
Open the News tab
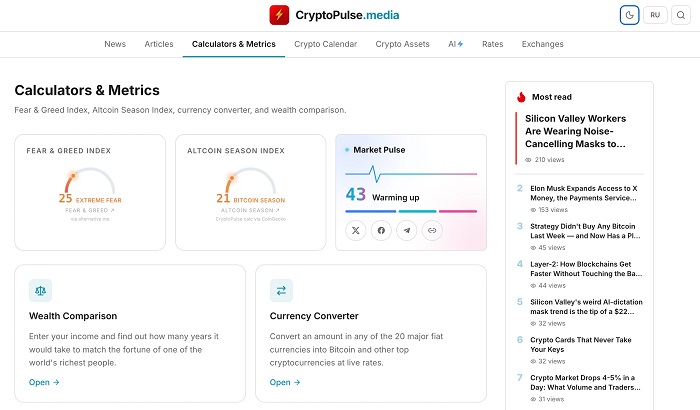pos(115,44)
